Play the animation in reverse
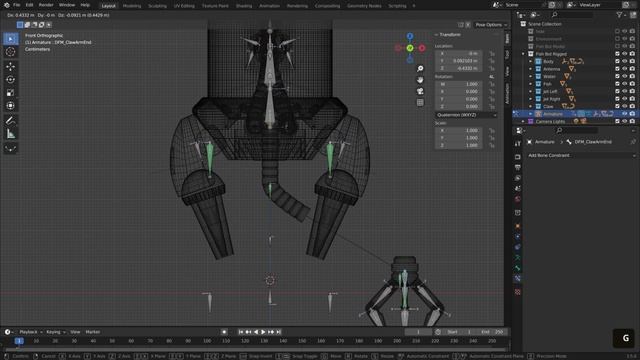640x360 pixels. tap(256, 332)
